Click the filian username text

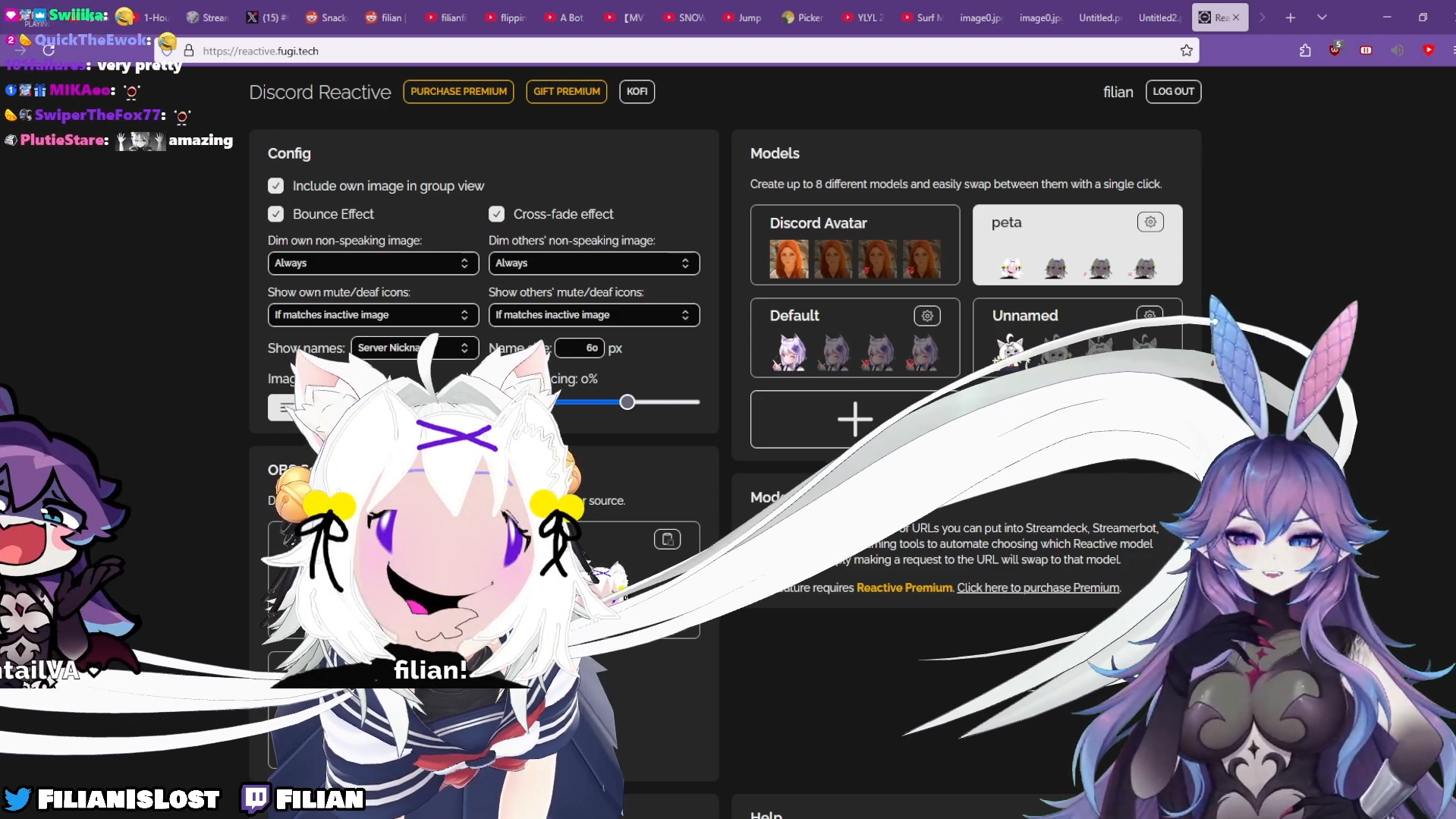pos(1118,92)
